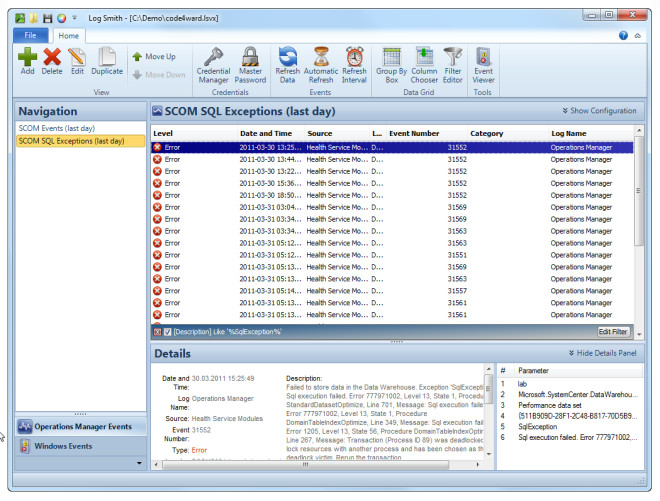Click Refresh Data icon
Viewport: 660px width, 501px height.
click(x=287, y=56)
